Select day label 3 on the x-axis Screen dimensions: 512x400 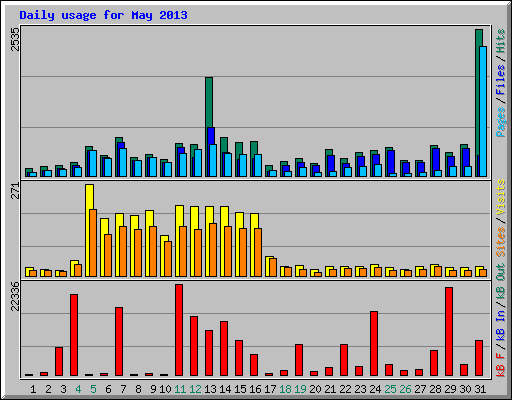(x=63, y=389)
